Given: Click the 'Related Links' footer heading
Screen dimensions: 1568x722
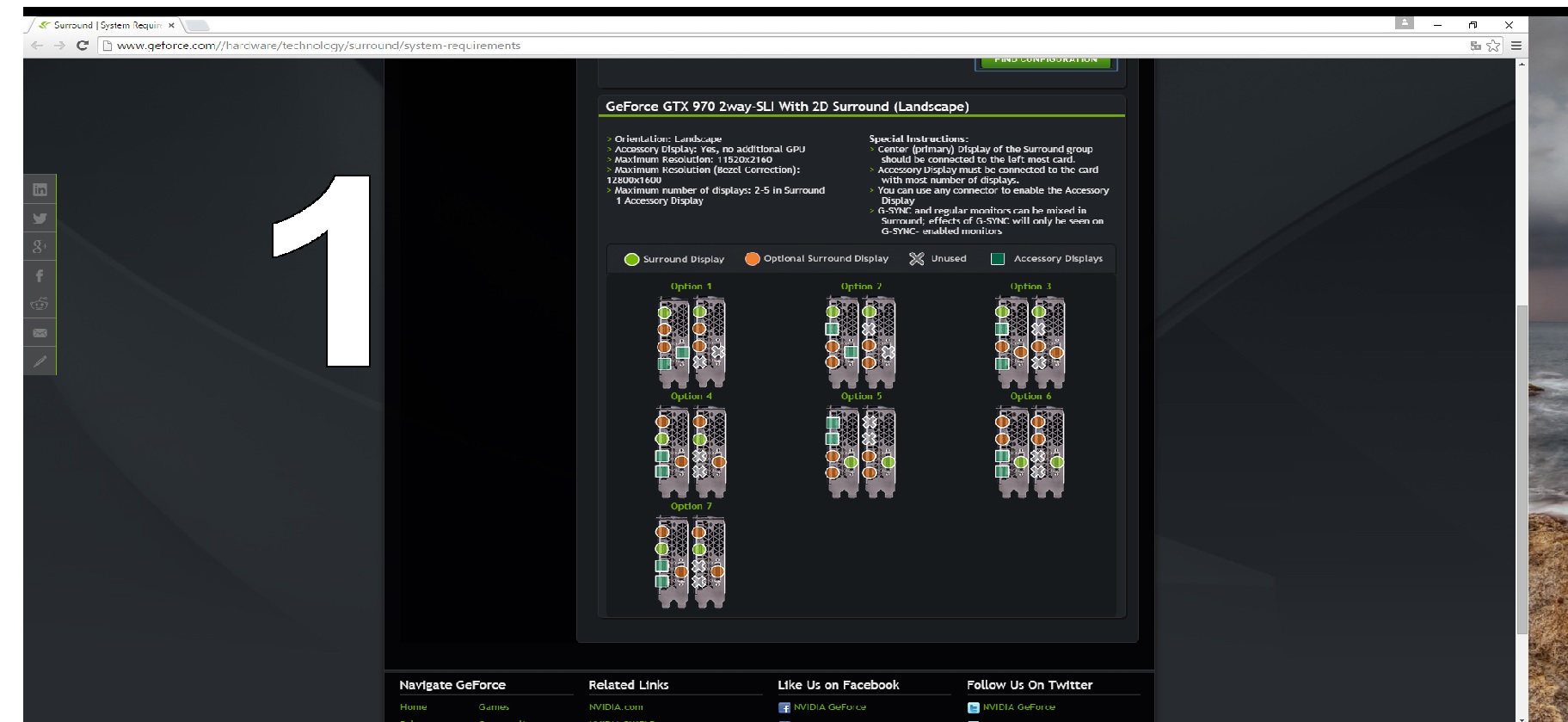Looking at the screenshot, I should 628,685.
